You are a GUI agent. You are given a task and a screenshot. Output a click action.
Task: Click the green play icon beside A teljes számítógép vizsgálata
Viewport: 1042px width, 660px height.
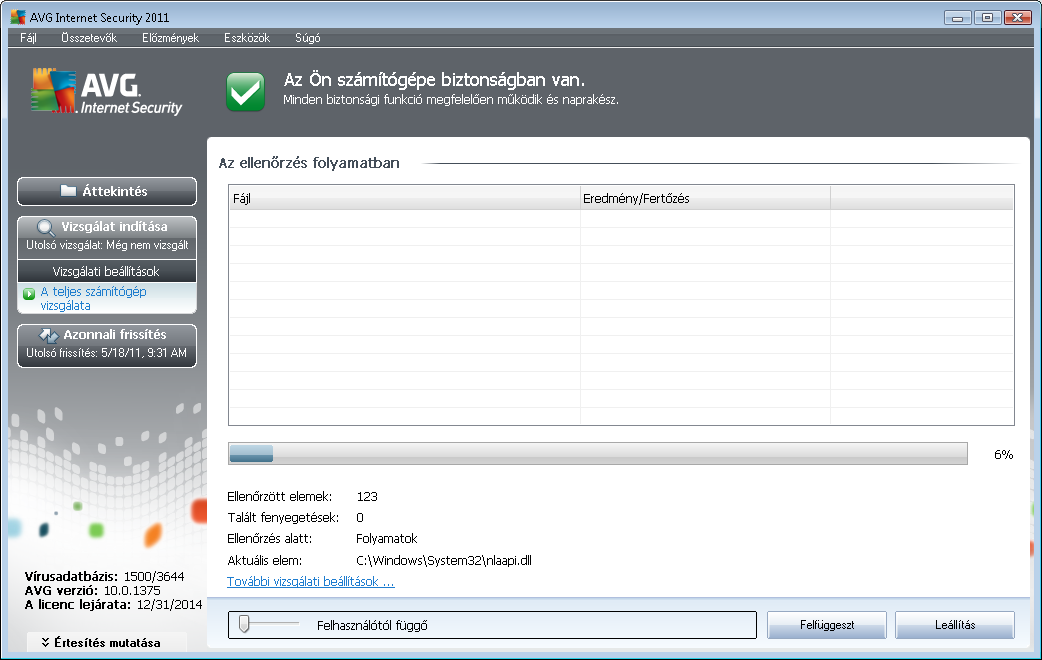29,294
